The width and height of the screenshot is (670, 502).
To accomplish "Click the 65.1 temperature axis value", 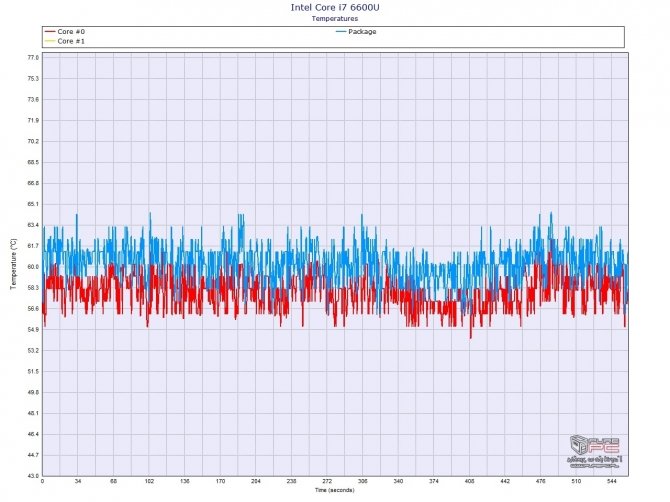I will pos(33,204).
